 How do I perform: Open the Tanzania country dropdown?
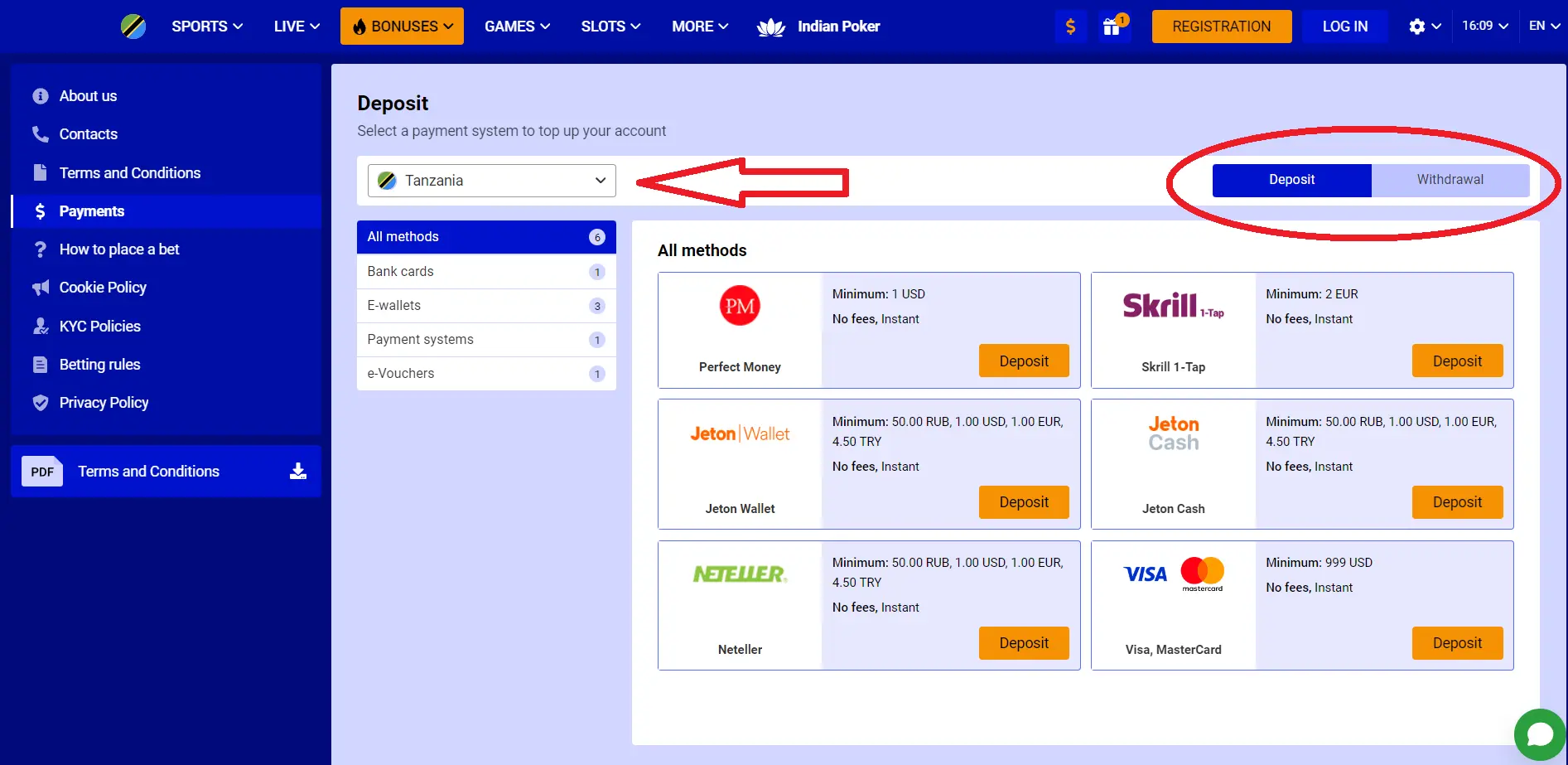491,180
